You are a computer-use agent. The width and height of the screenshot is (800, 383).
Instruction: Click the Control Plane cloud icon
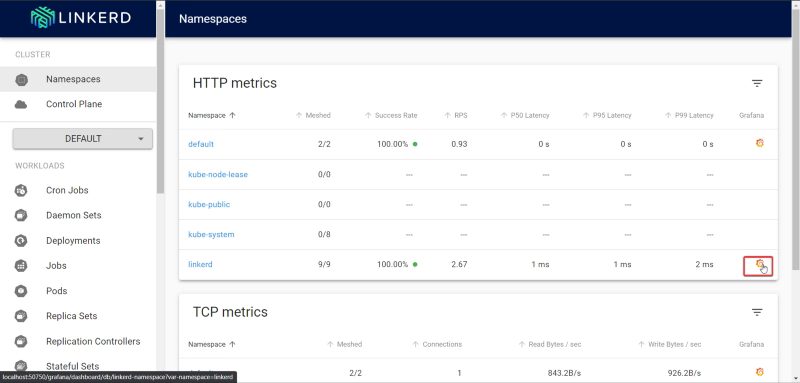click(x=21, y=105)
